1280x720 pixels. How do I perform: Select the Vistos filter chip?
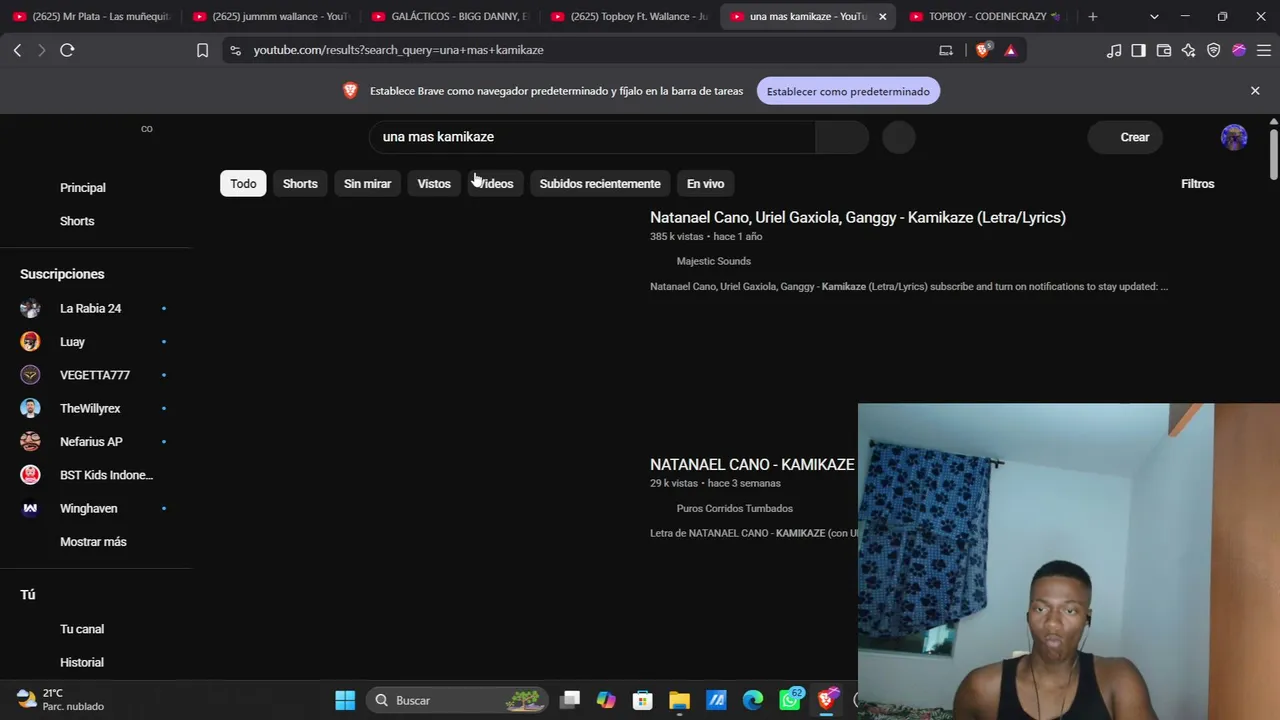[434, 184]
